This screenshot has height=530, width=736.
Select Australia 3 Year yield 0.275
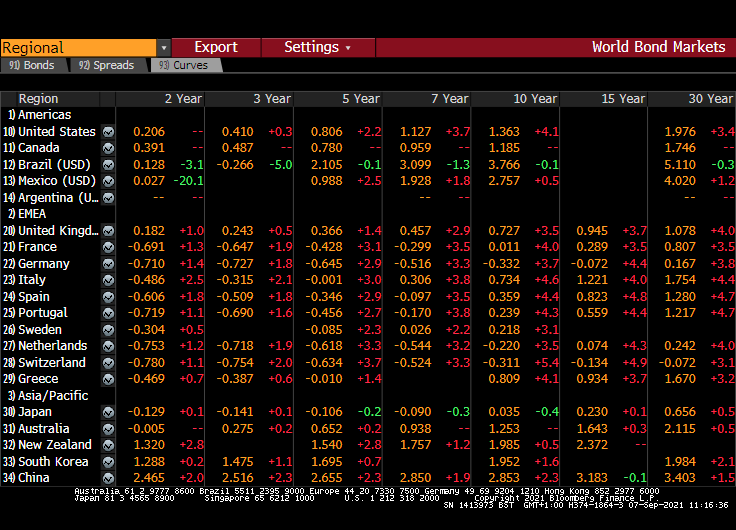pos(238,429)
